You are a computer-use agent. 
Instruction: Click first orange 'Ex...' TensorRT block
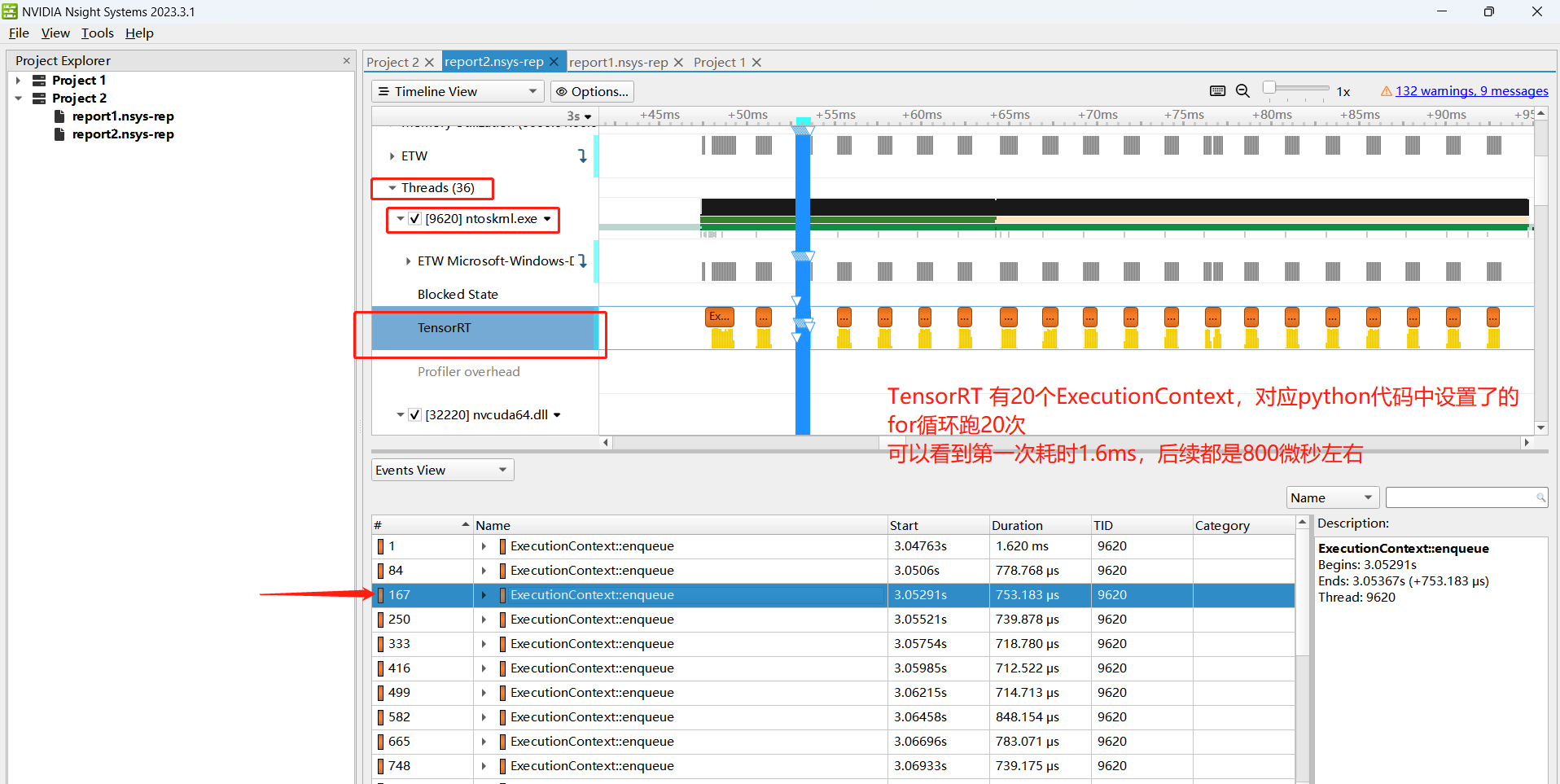tap(719, 317)
